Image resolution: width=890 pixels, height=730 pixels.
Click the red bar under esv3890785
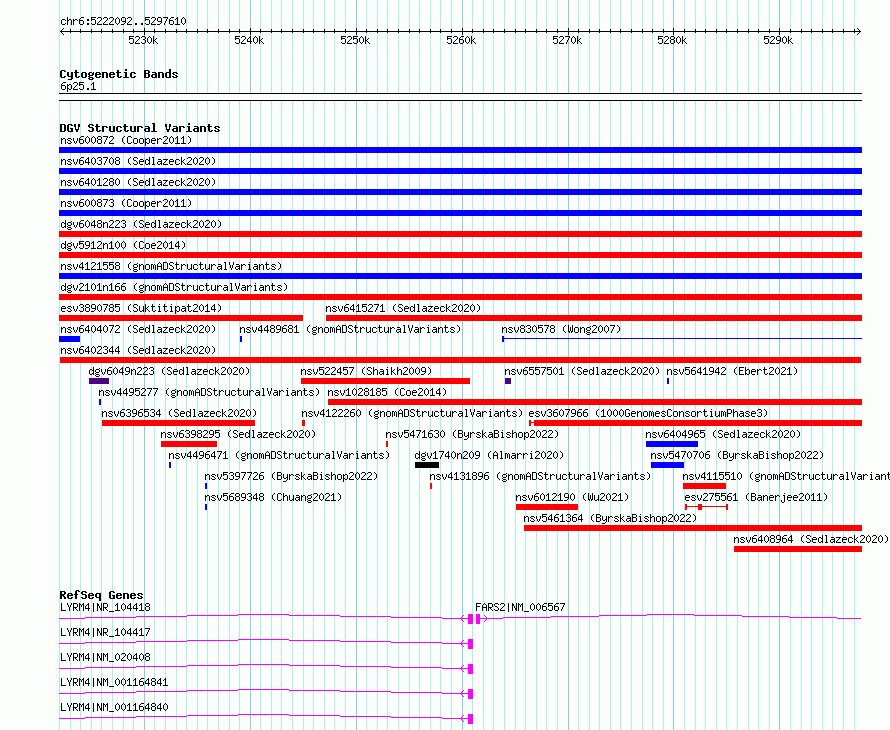pos(181,318)
